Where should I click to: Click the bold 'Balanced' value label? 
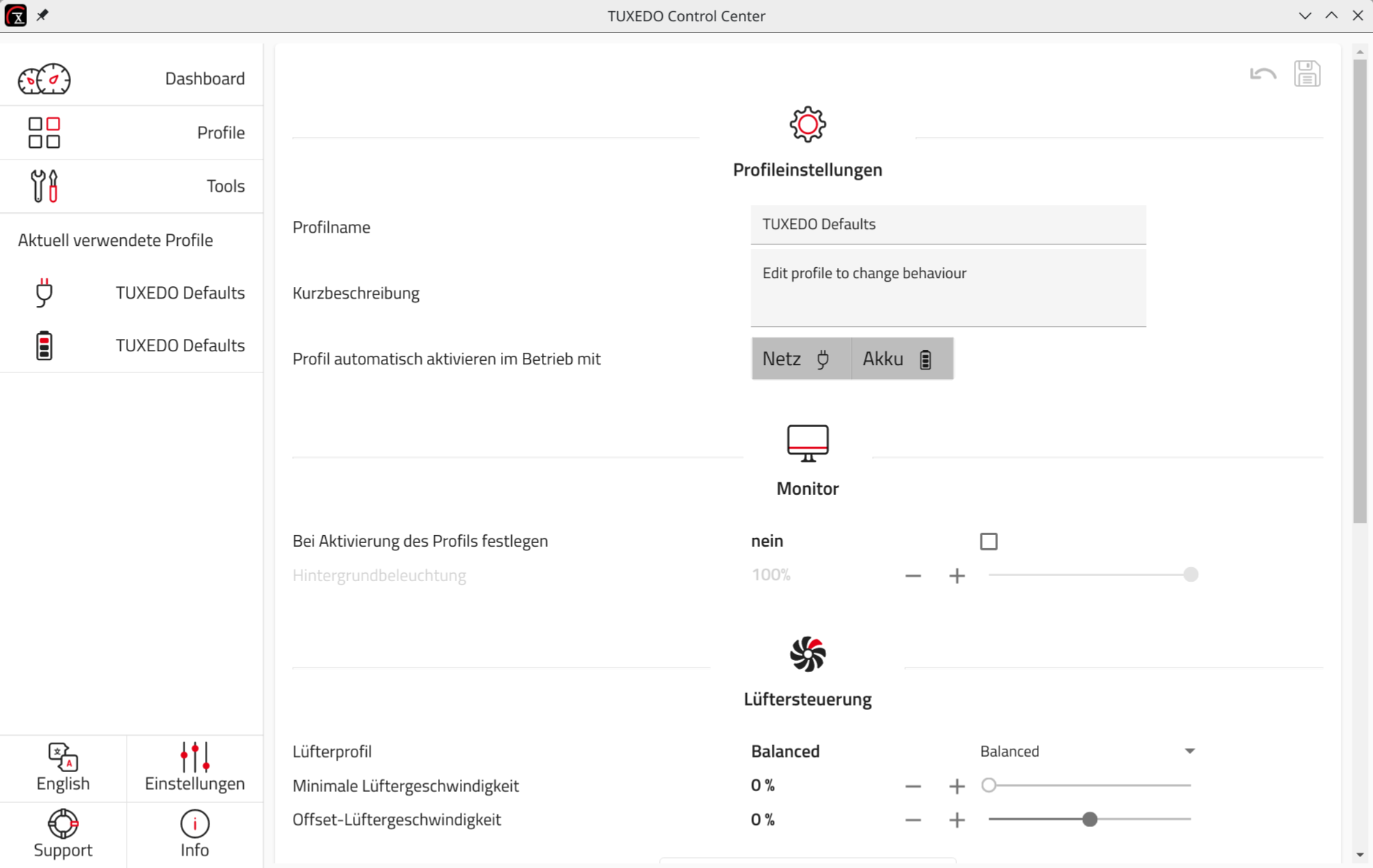point(785,752)
